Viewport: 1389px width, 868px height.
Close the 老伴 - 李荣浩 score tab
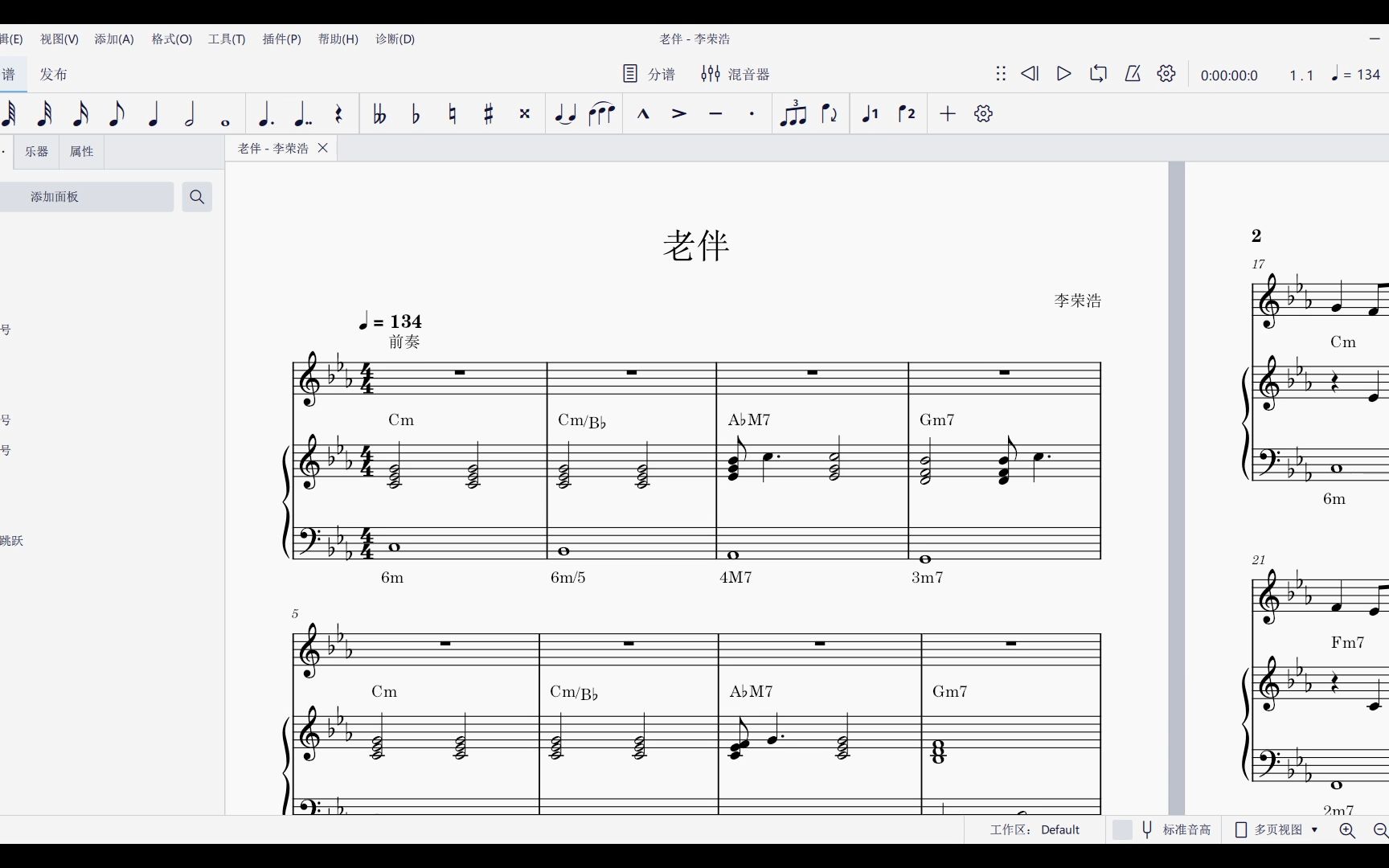coord(323,148)
